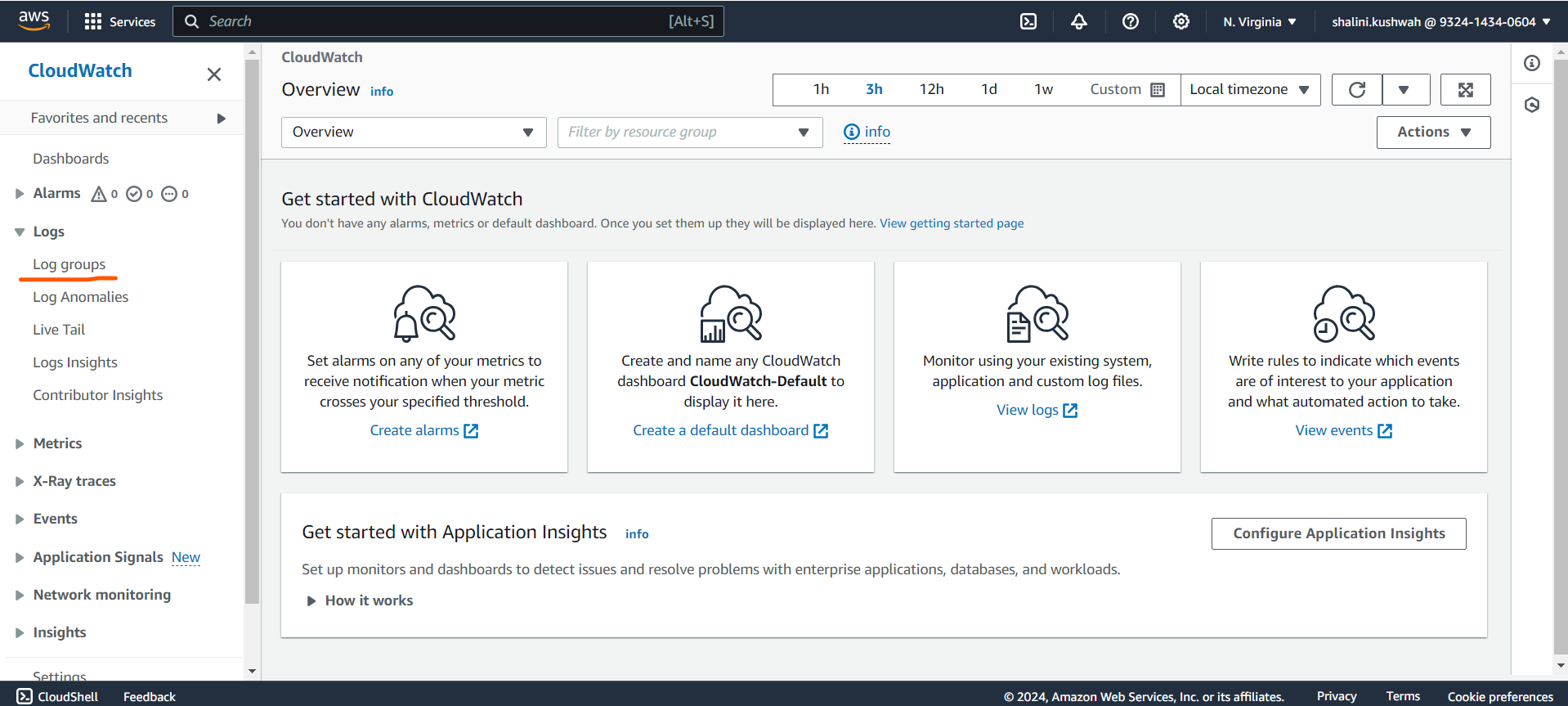The height and width of the screenshot is (706, 1568).
Task: Click the log files cloud illustration
Action: coord(1037,313)
